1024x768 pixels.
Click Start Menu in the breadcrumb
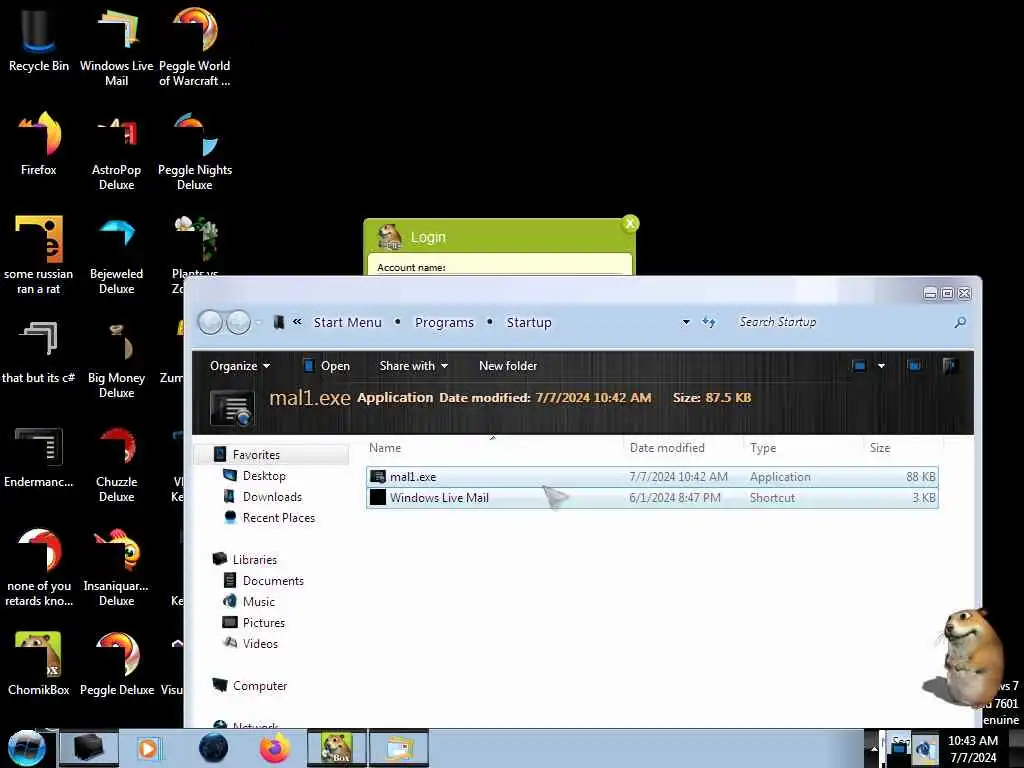(347, 323)
